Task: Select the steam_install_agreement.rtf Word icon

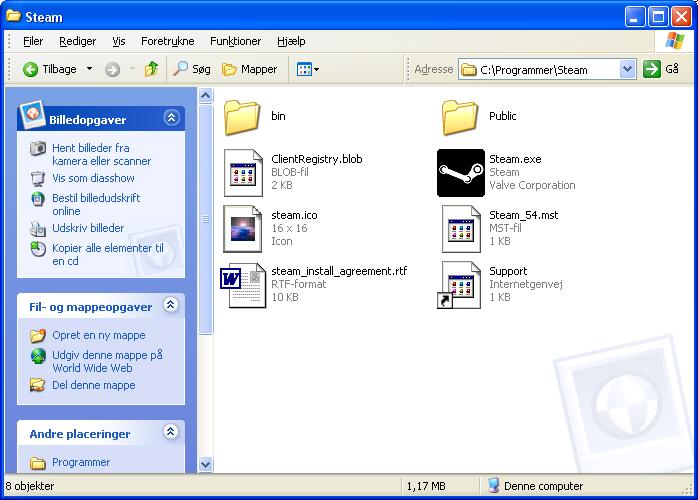Action: point(243,285)
